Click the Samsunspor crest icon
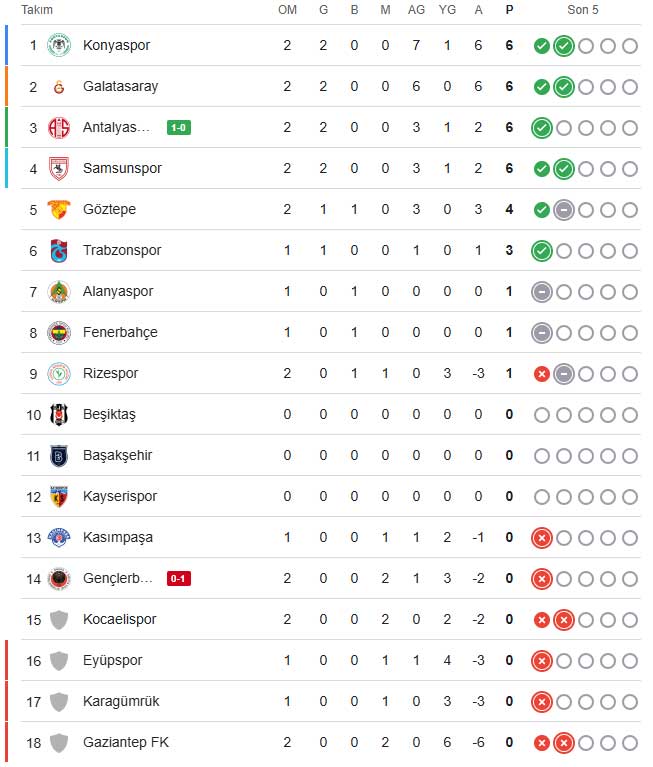Image resolution: width=653 pixels, height=767 pixels. pos(60,168)
